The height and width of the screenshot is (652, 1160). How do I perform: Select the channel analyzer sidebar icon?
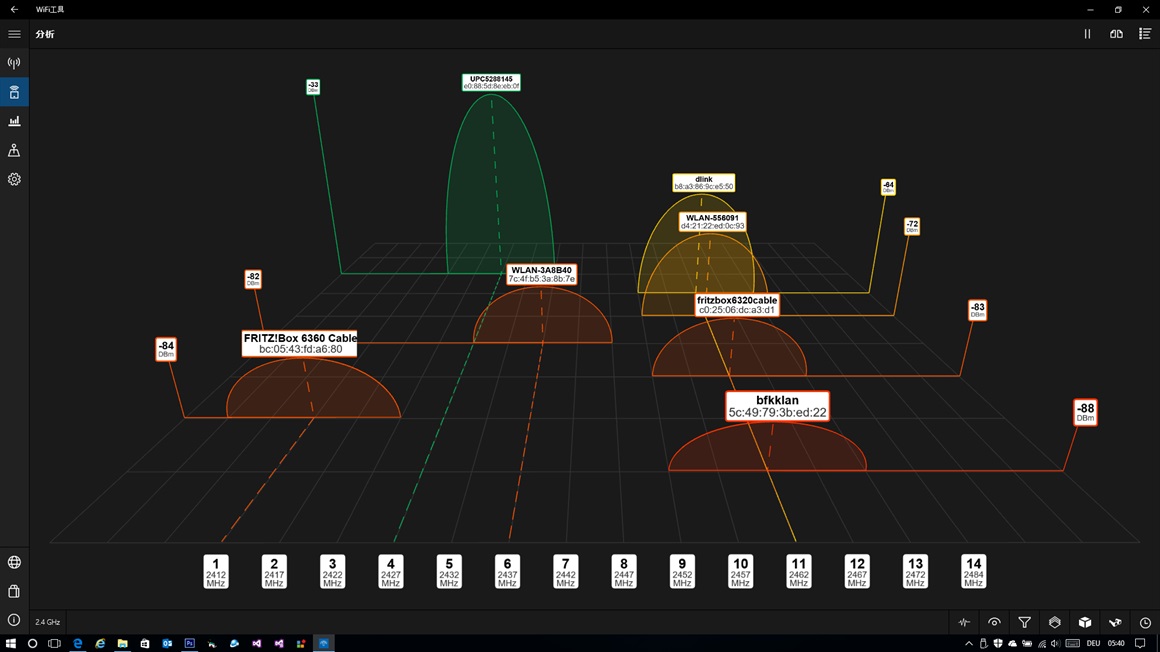[x=14, y=93]
